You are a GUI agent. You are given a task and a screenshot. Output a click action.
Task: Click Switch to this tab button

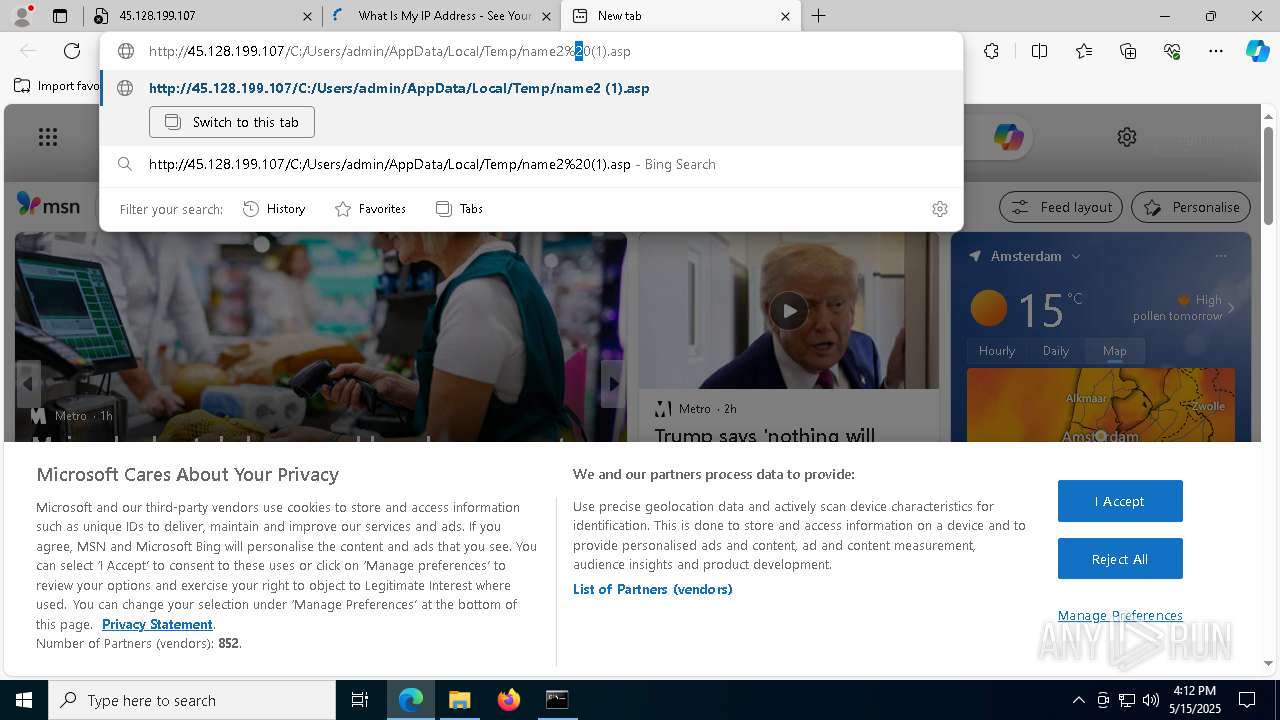coord(232,122)
